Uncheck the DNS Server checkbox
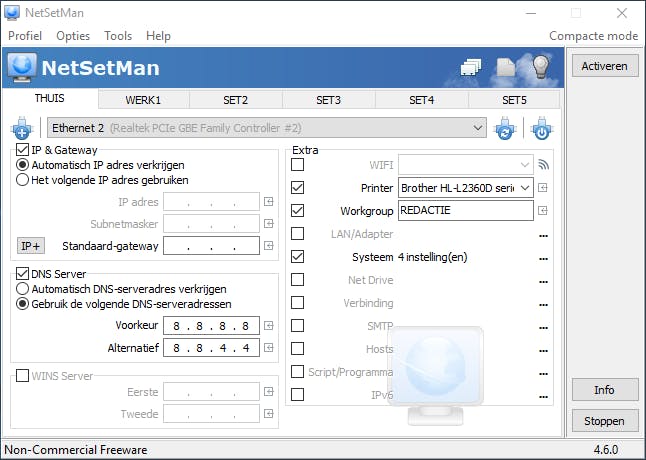This screenshot has height=460, width=646. [22, 273]
